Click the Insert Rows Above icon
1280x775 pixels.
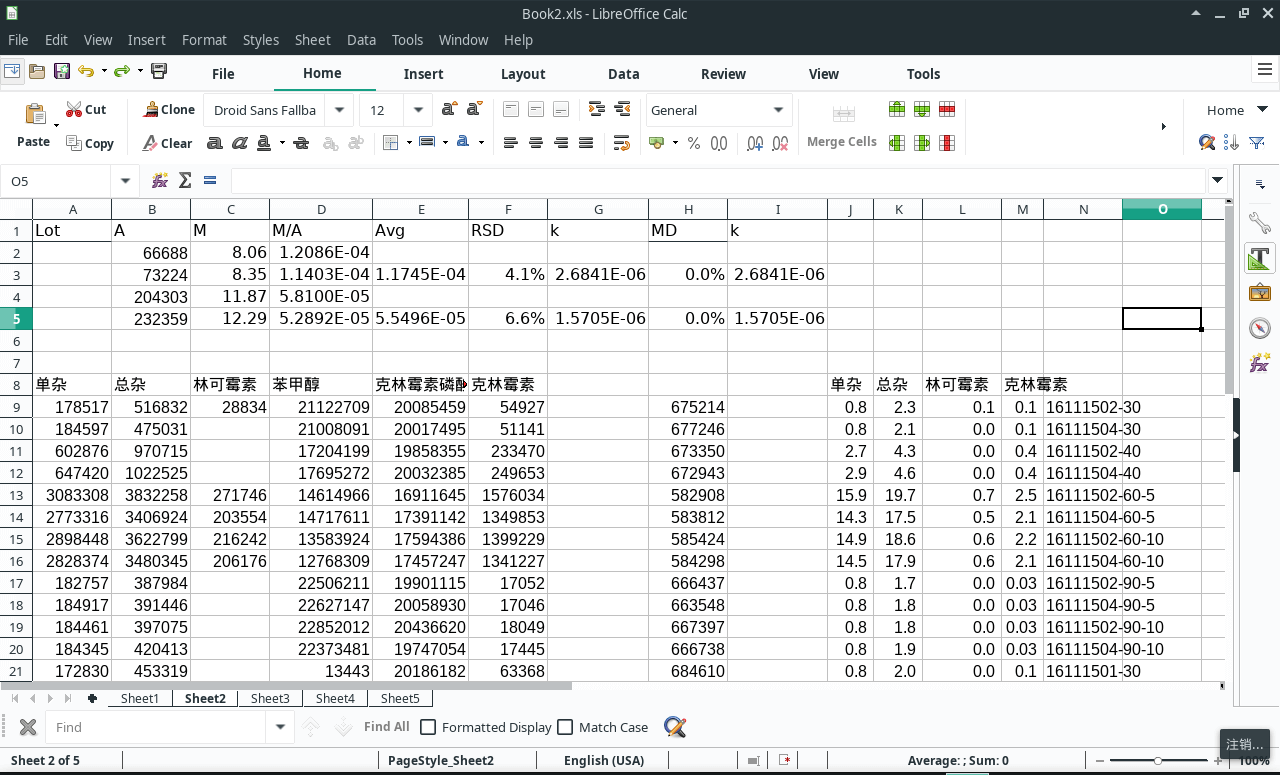tap(897, 110)
